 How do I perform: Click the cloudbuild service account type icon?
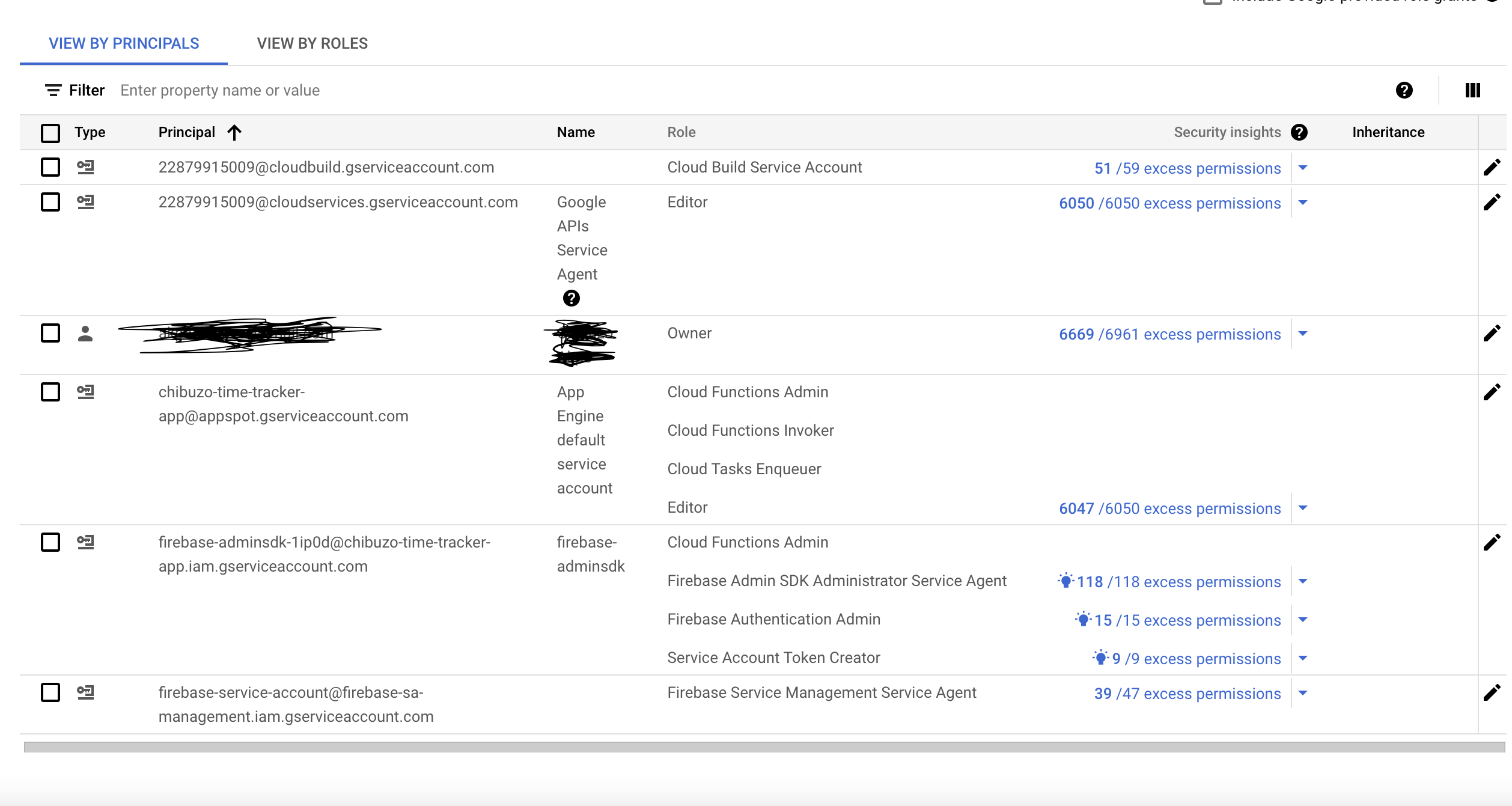pyautogui.click(x=85, y=167)
